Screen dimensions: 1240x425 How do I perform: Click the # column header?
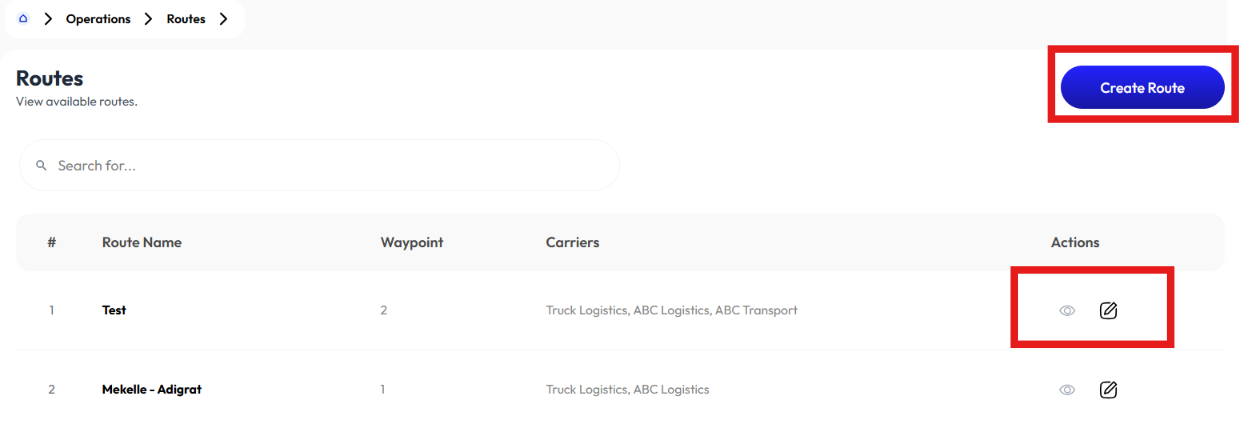(51, 243)
